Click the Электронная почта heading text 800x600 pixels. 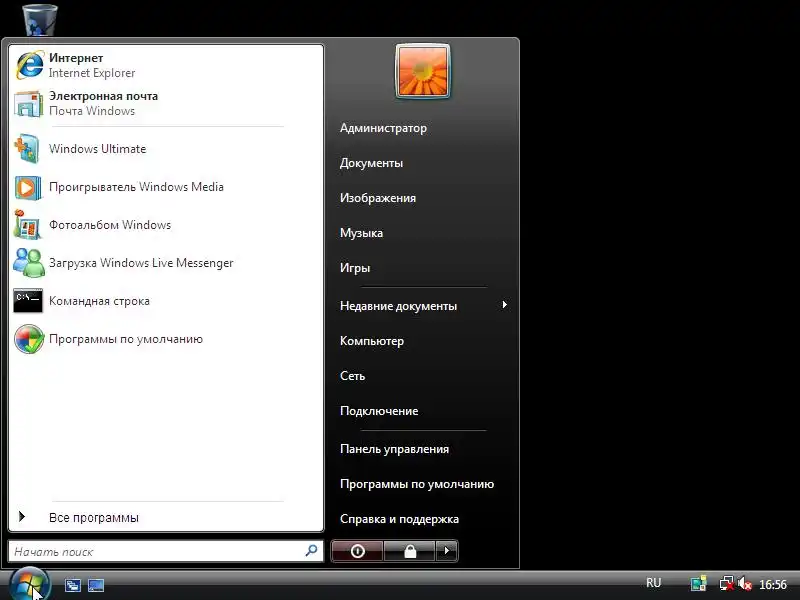pyautogui.click(x=104, y=96)
